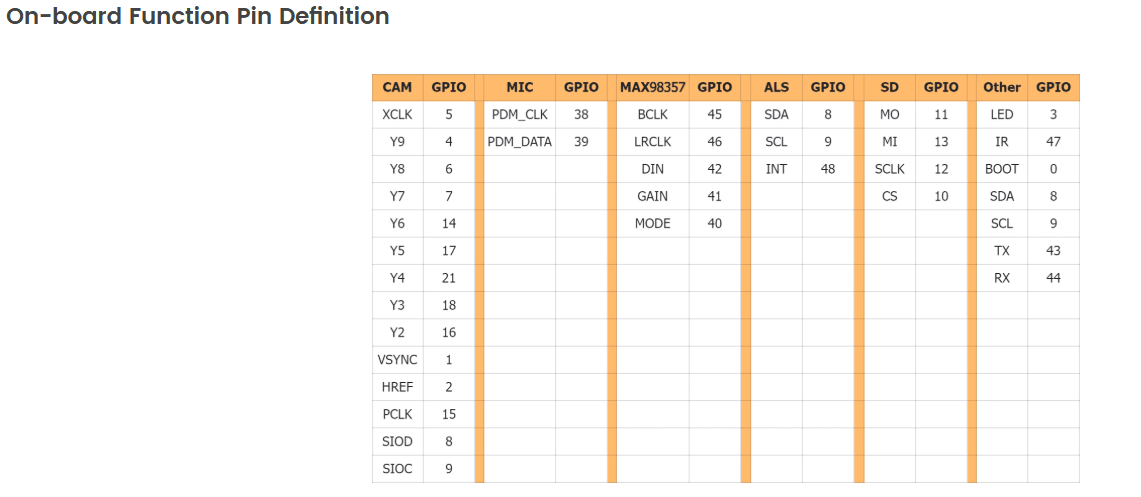Click the MIC table header

click(x=520, y=87)
